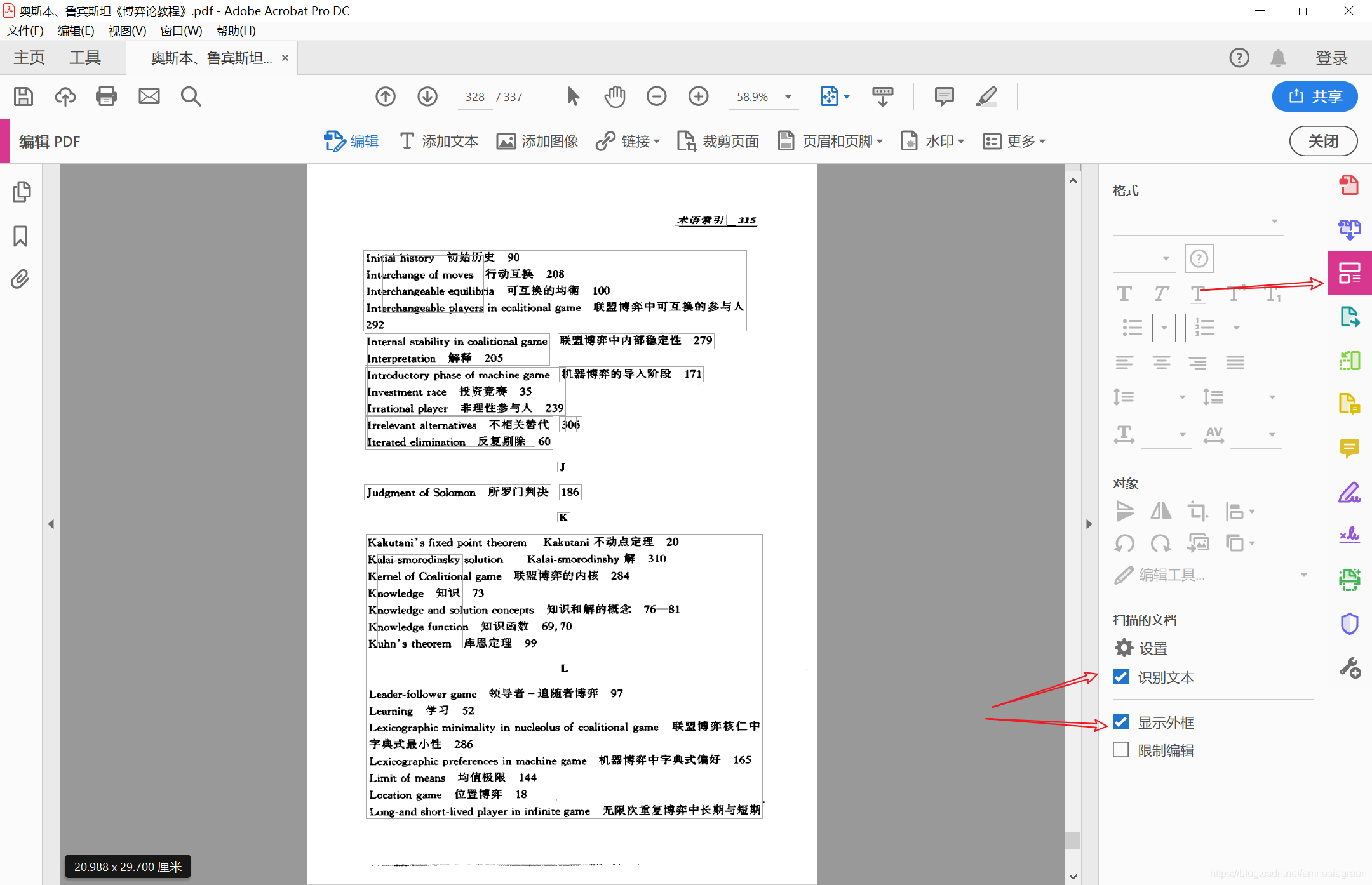The width and height of the screenshot is (1372, 885).
Task: Click the 关闭 button
Action: coord(1323,141)
